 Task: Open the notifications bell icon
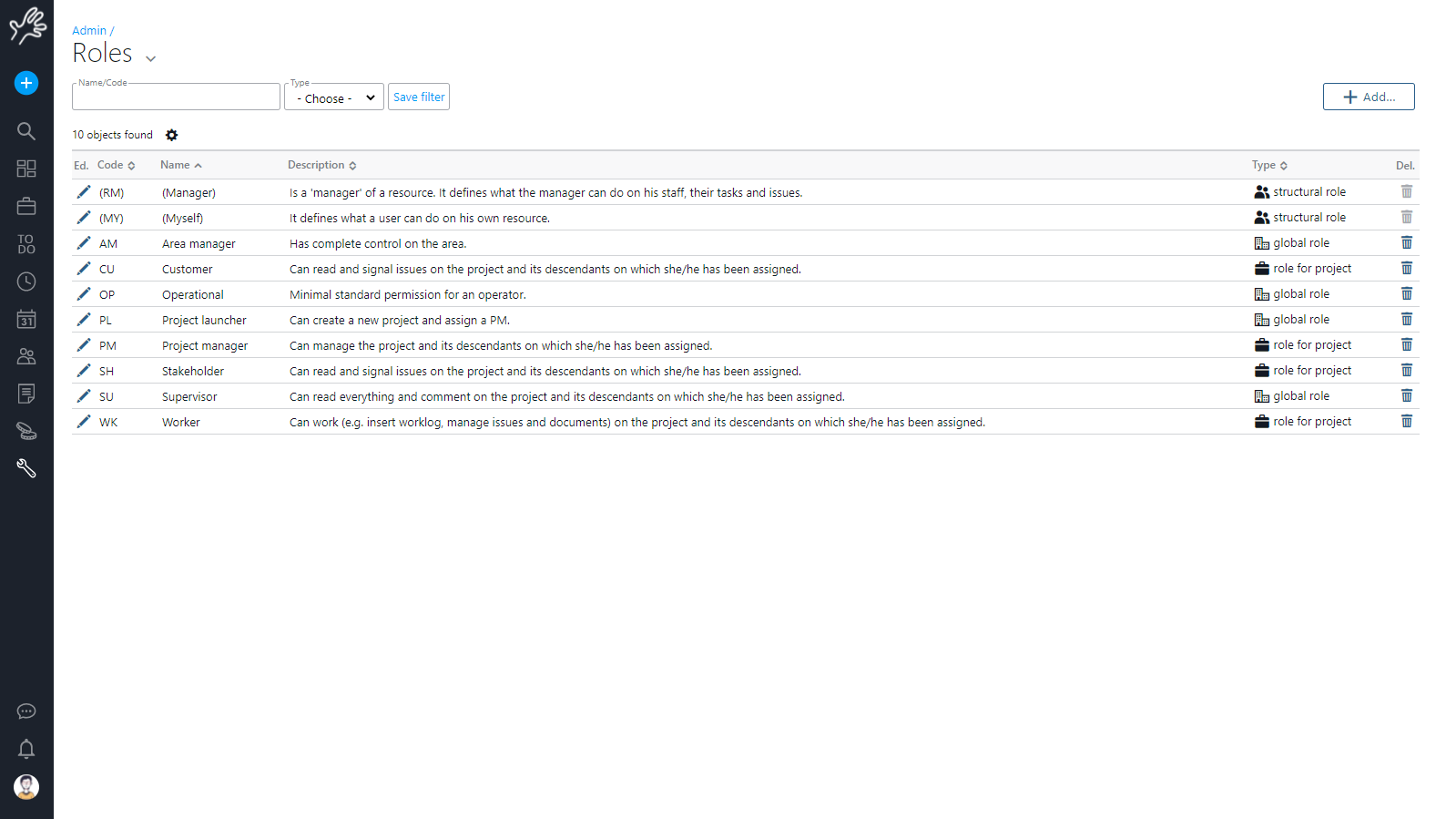(26, 749)
